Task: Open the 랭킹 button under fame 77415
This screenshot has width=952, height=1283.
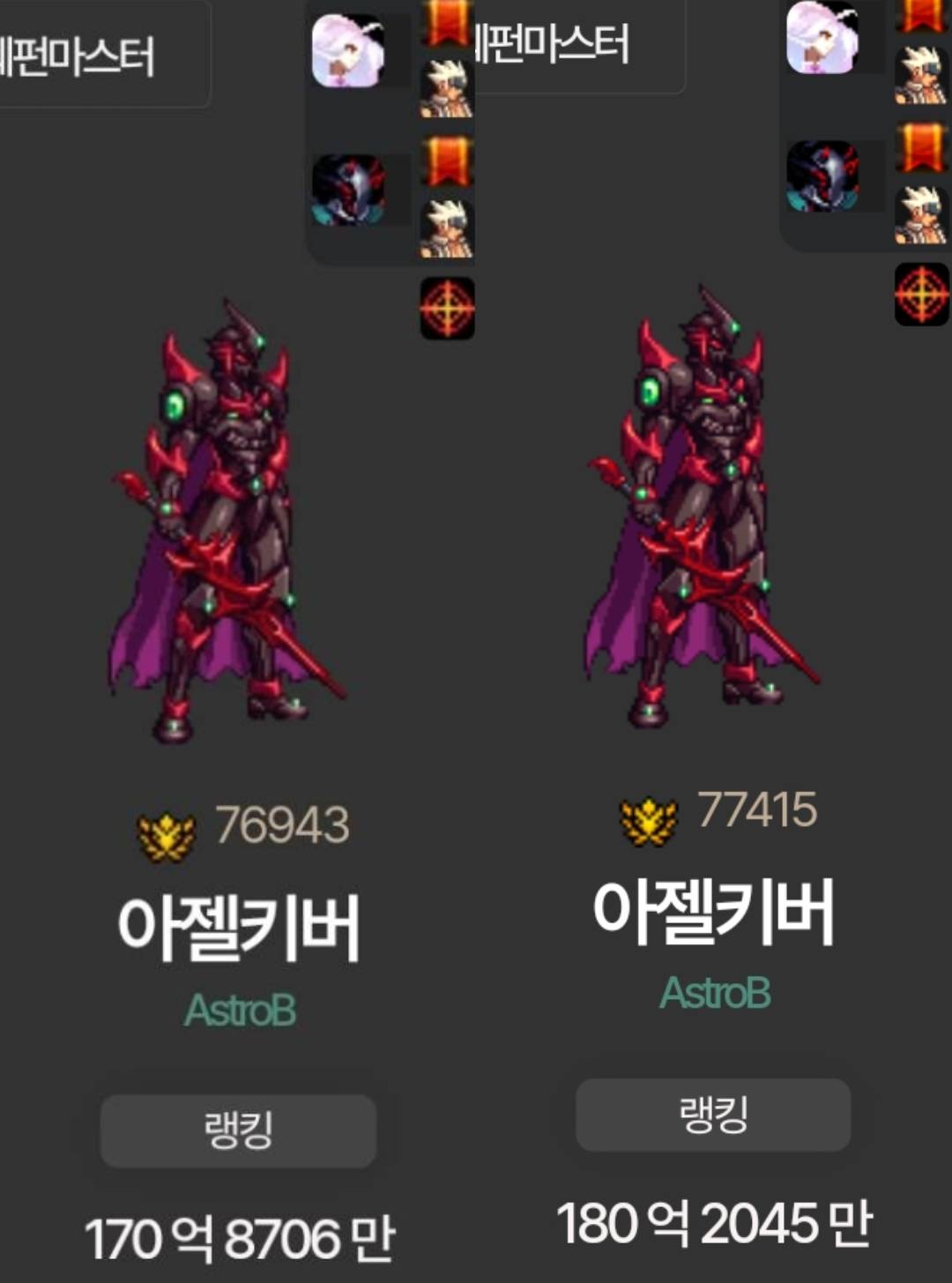Action: [713, 1115]
